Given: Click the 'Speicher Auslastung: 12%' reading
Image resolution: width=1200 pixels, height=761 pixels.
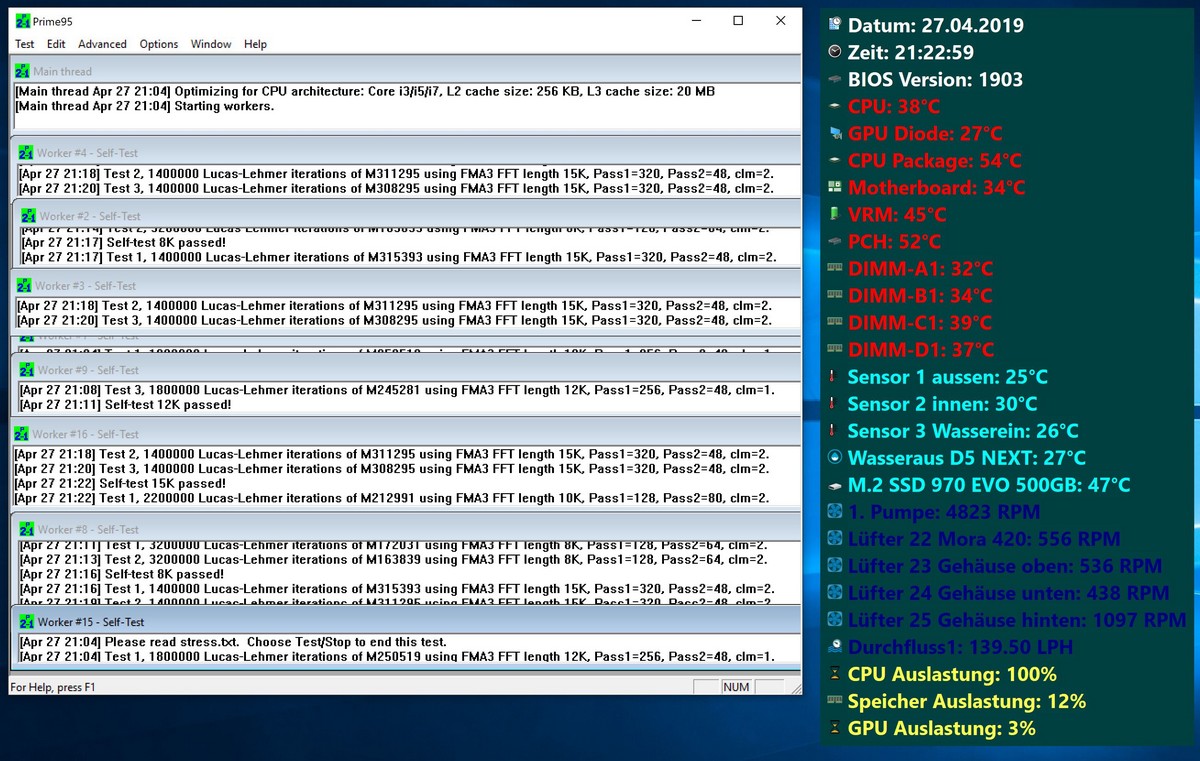Looking at the screenshot, I should (x=967, y=701).
